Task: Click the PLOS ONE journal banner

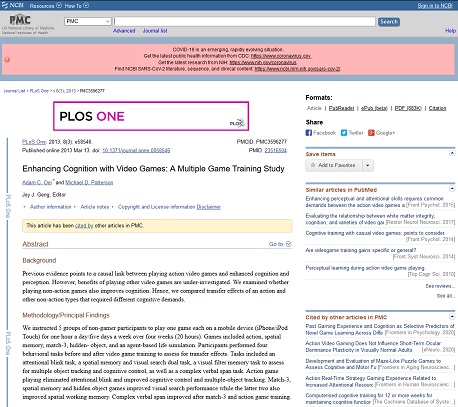Action: click(151, 116)
